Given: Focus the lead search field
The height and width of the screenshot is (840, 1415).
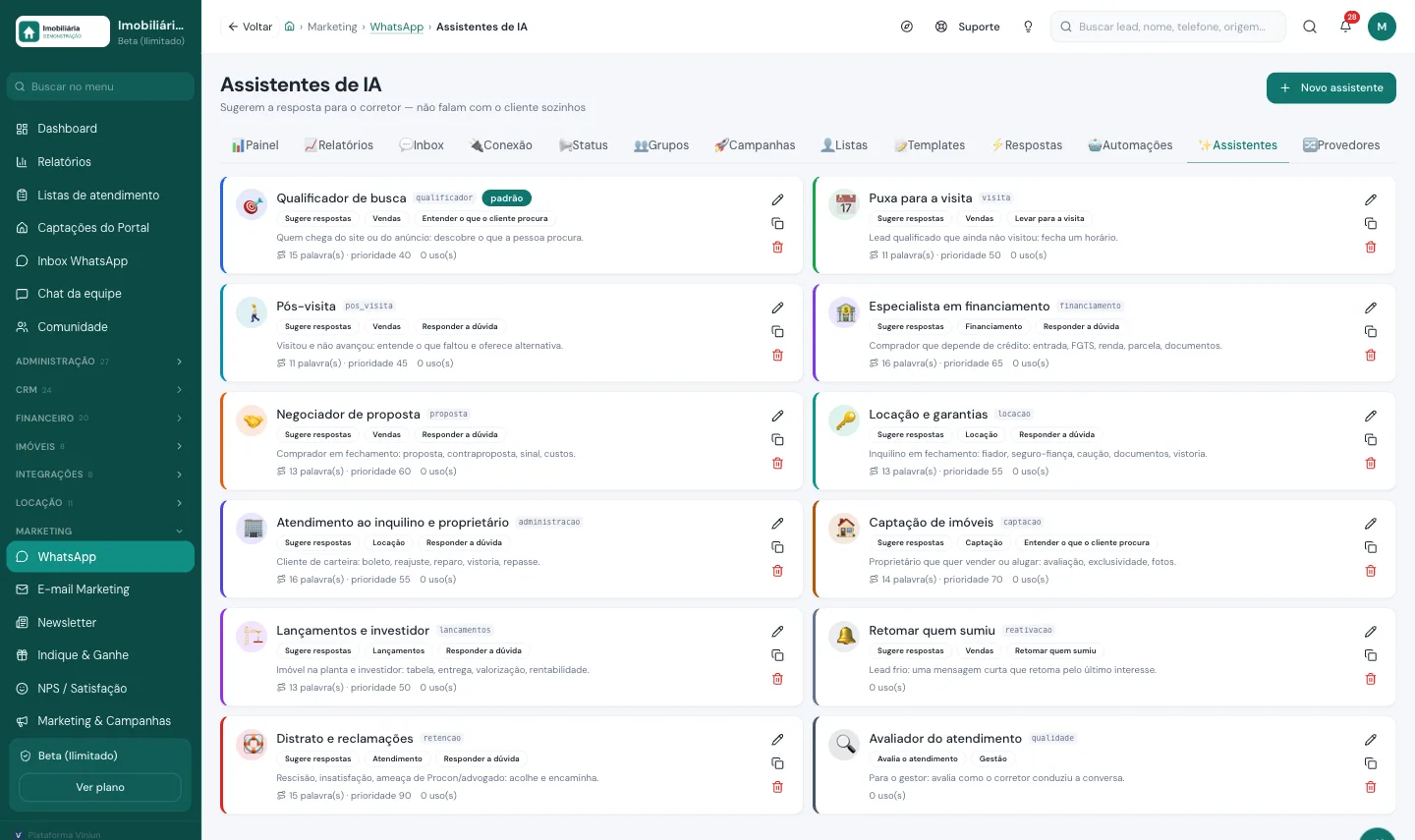Looking at the screenshot, I should pyautogui.click(x=1168, y=27).
